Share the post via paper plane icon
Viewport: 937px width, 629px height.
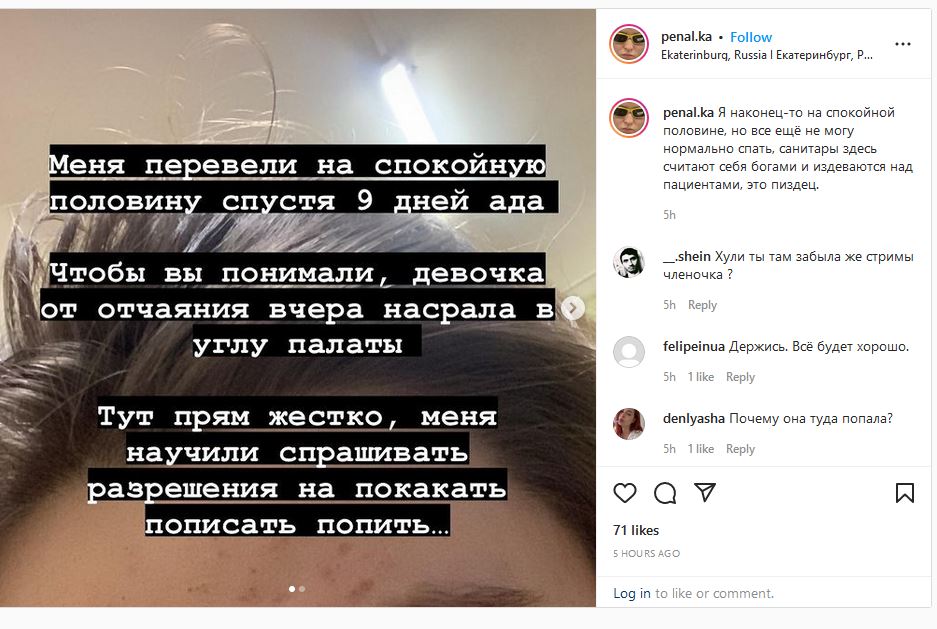705,492
